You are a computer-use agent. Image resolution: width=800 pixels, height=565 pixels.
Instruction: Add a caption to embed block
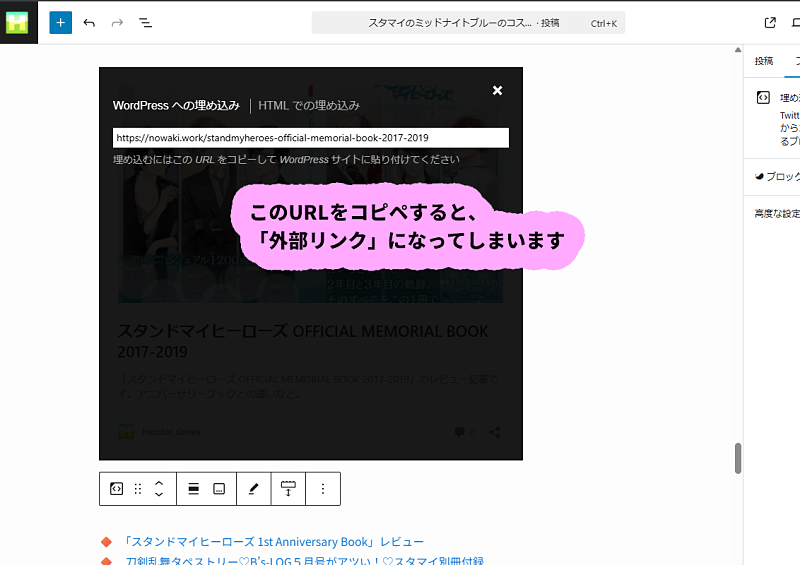219,489
